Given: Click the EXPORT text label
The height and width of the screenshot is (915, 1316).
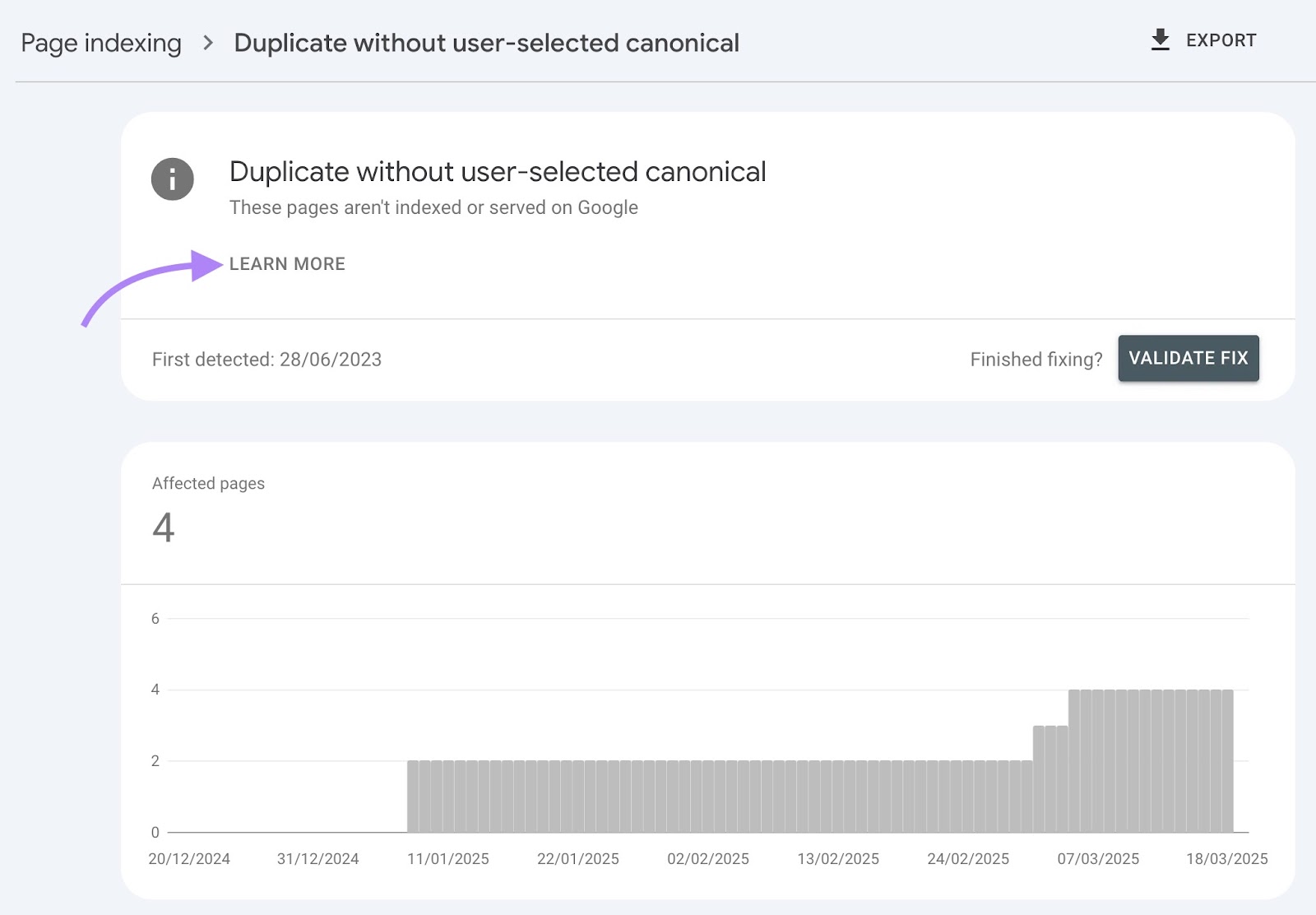Looking at the screenshot, I should pos(1221,40).
